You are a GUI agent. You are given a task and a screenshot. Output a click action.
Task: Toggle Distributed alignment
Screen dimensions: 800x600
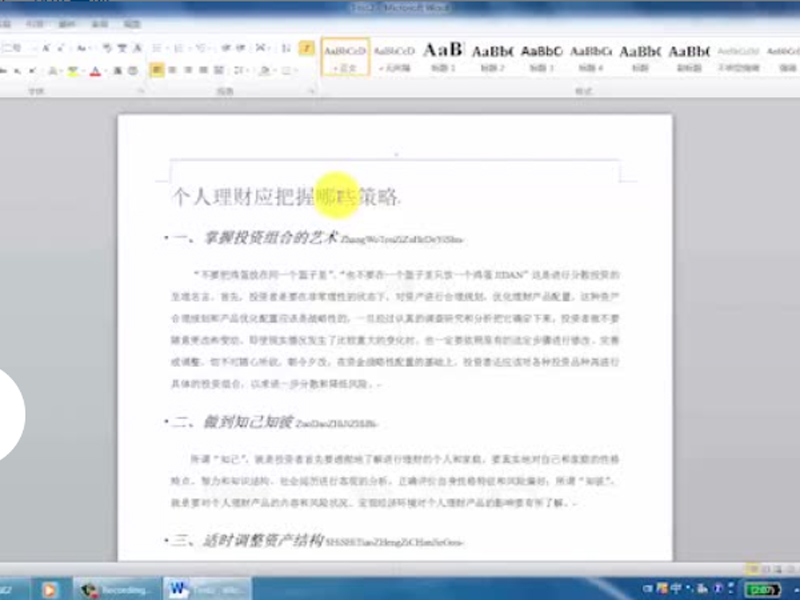click(218, 70)
